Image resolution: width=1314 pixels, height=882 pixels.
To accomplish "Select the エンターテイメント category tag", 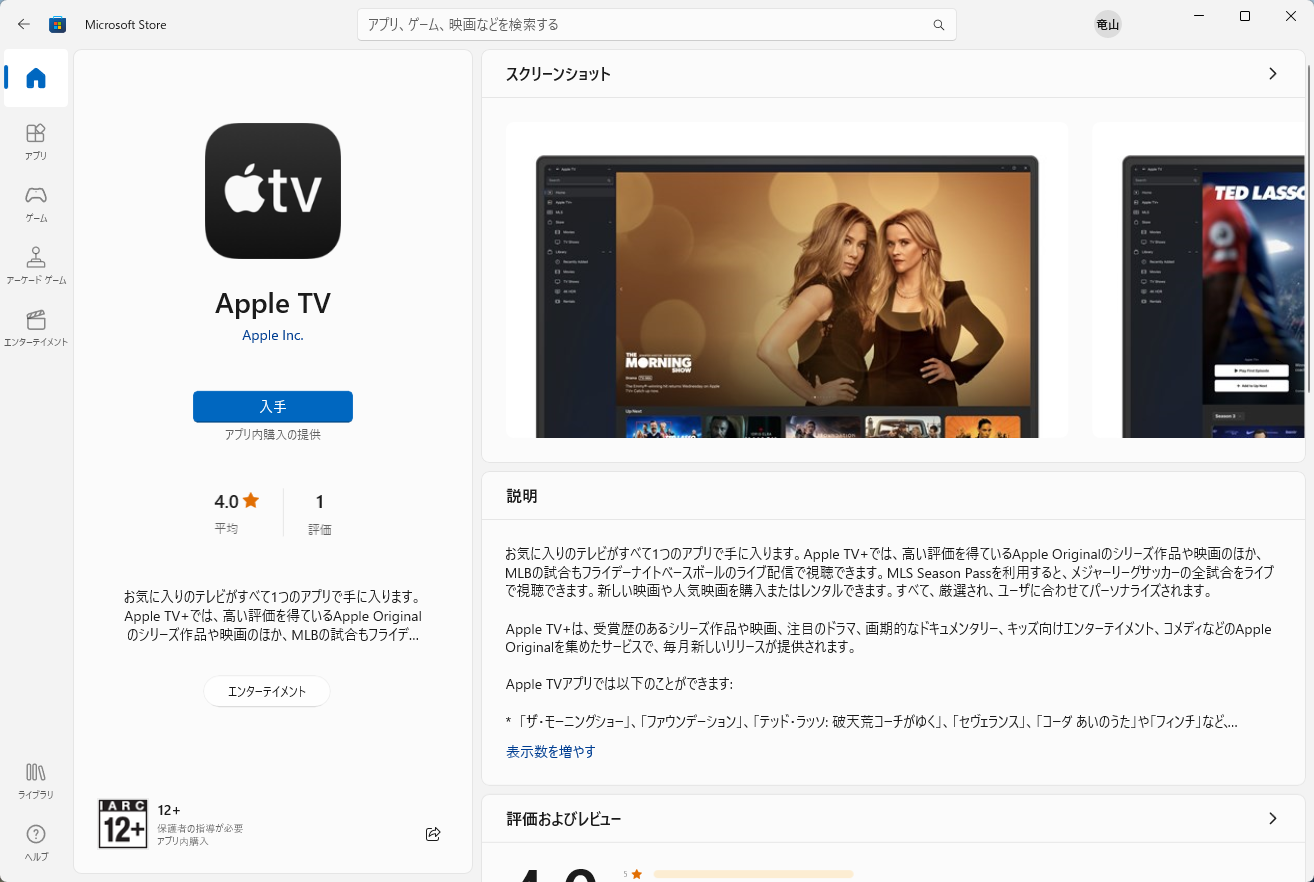I will tap(267, 691).
